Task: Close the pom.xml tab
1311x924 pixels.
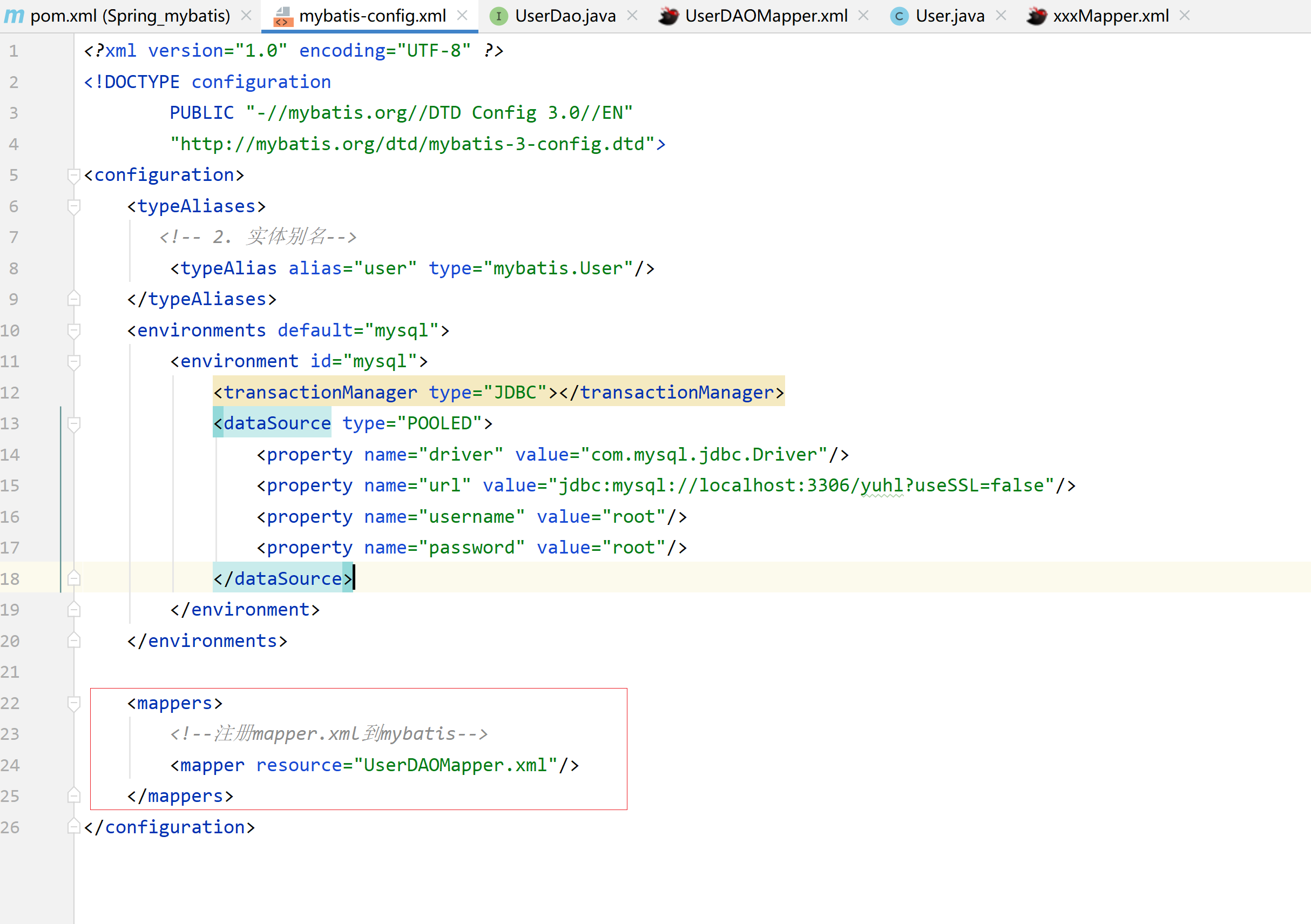Action: 246,16
